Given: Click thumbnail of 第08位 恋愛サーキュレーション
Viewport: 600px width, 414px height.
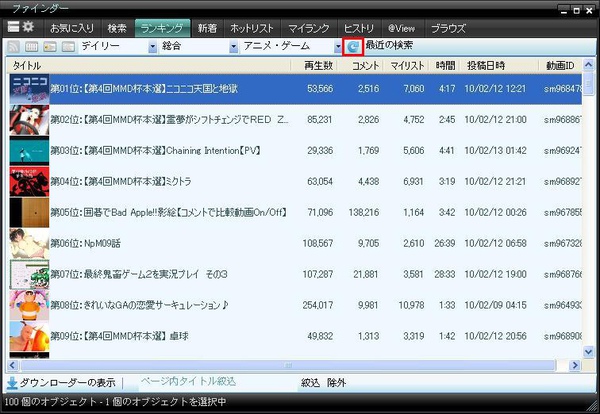Looking at the screenshot, I should coord(29,306).
